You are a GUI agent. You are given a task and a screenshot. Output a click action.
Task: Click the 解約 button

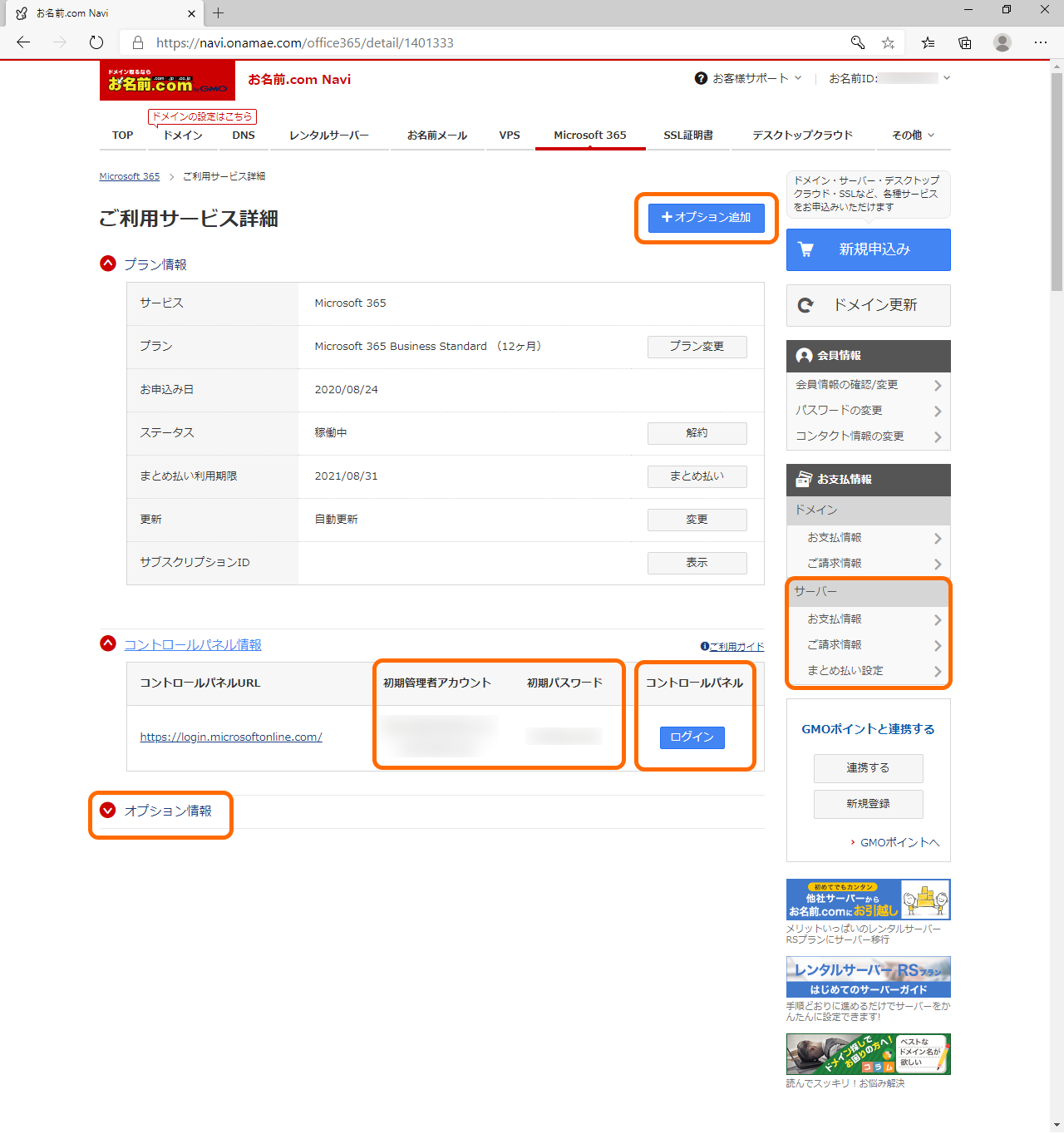697,433
